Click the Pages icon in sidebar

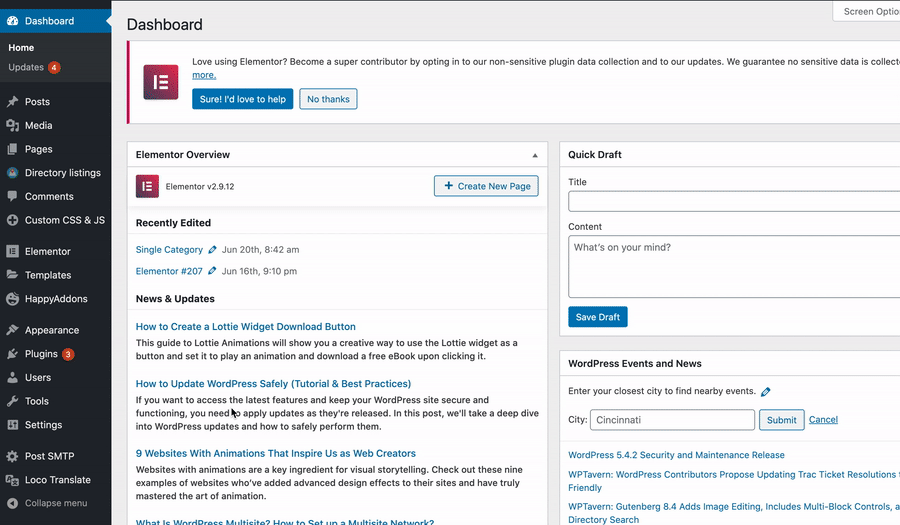[13, 149]
